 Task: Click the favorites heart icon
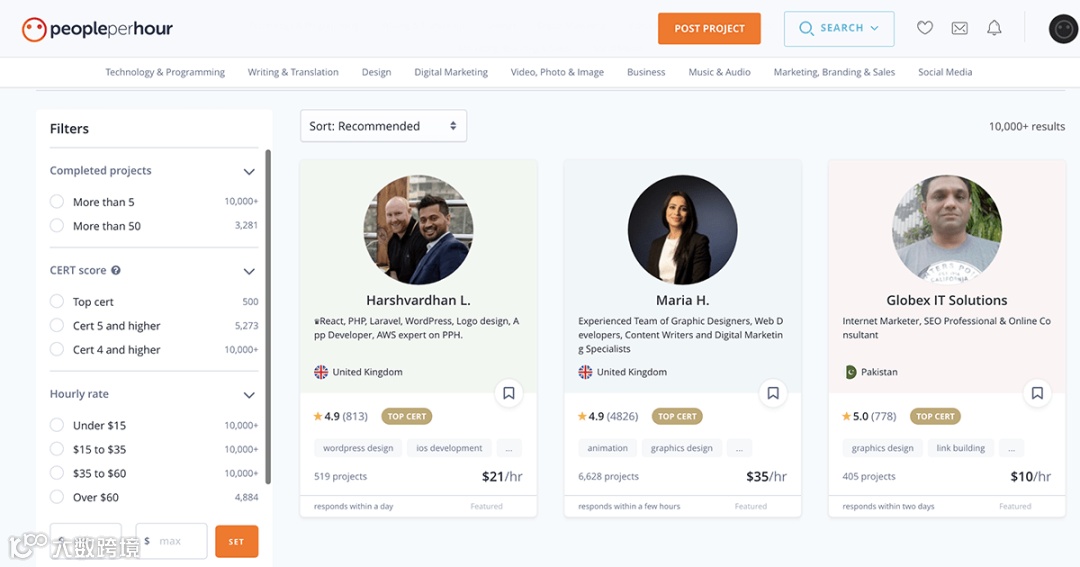925,28
